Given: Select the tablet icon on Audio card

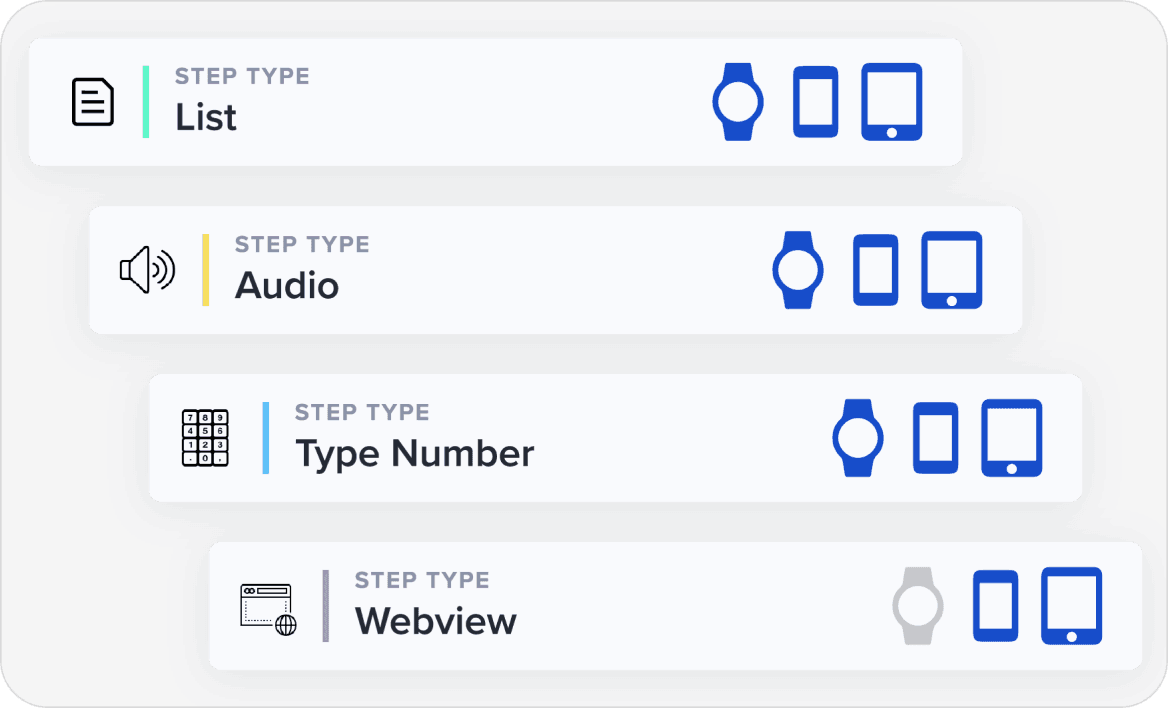Looking at the screenshot, I should (952, 270).
